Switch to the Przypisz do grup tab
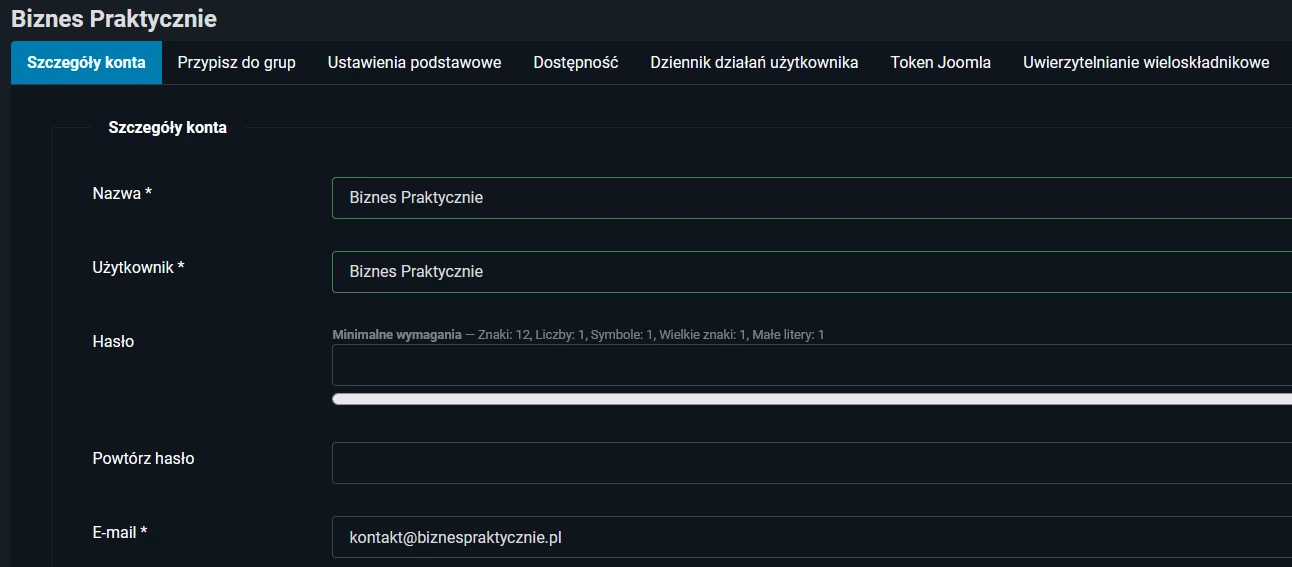This screenshot has height=567, width=1292. click(236, 62)
